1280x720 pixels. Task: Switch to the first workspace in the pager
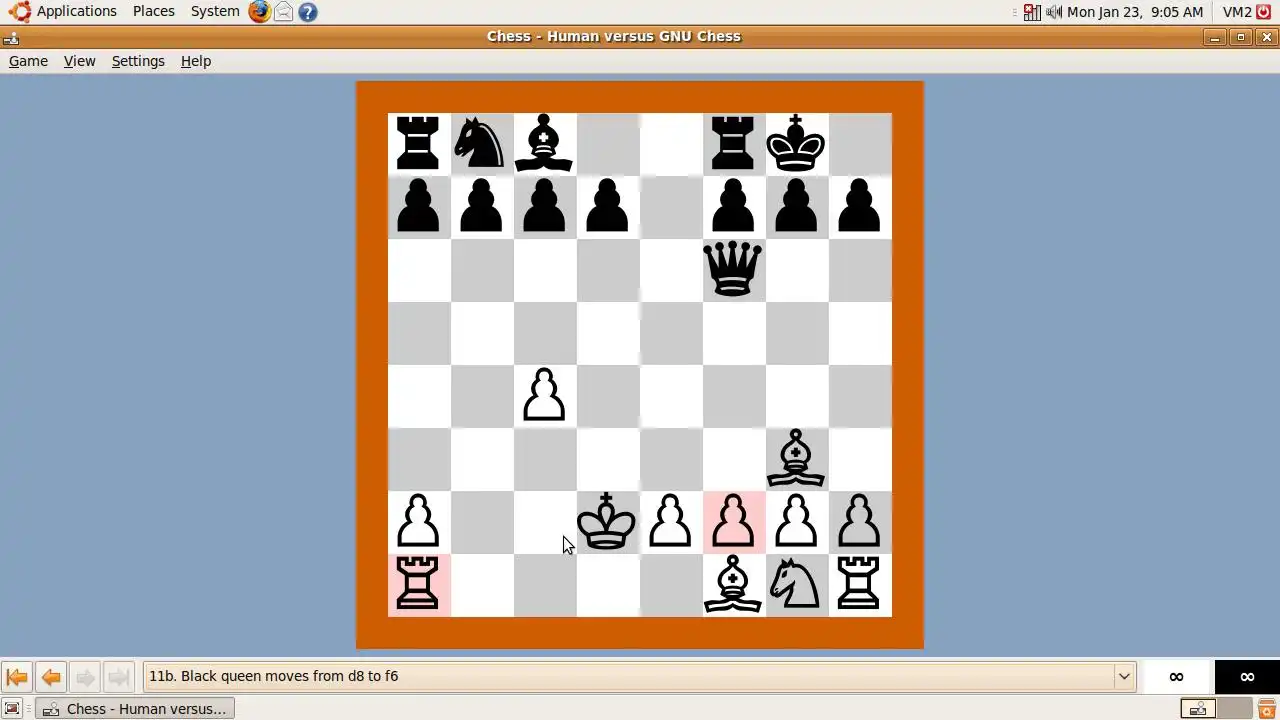(x=1197, y=709)
